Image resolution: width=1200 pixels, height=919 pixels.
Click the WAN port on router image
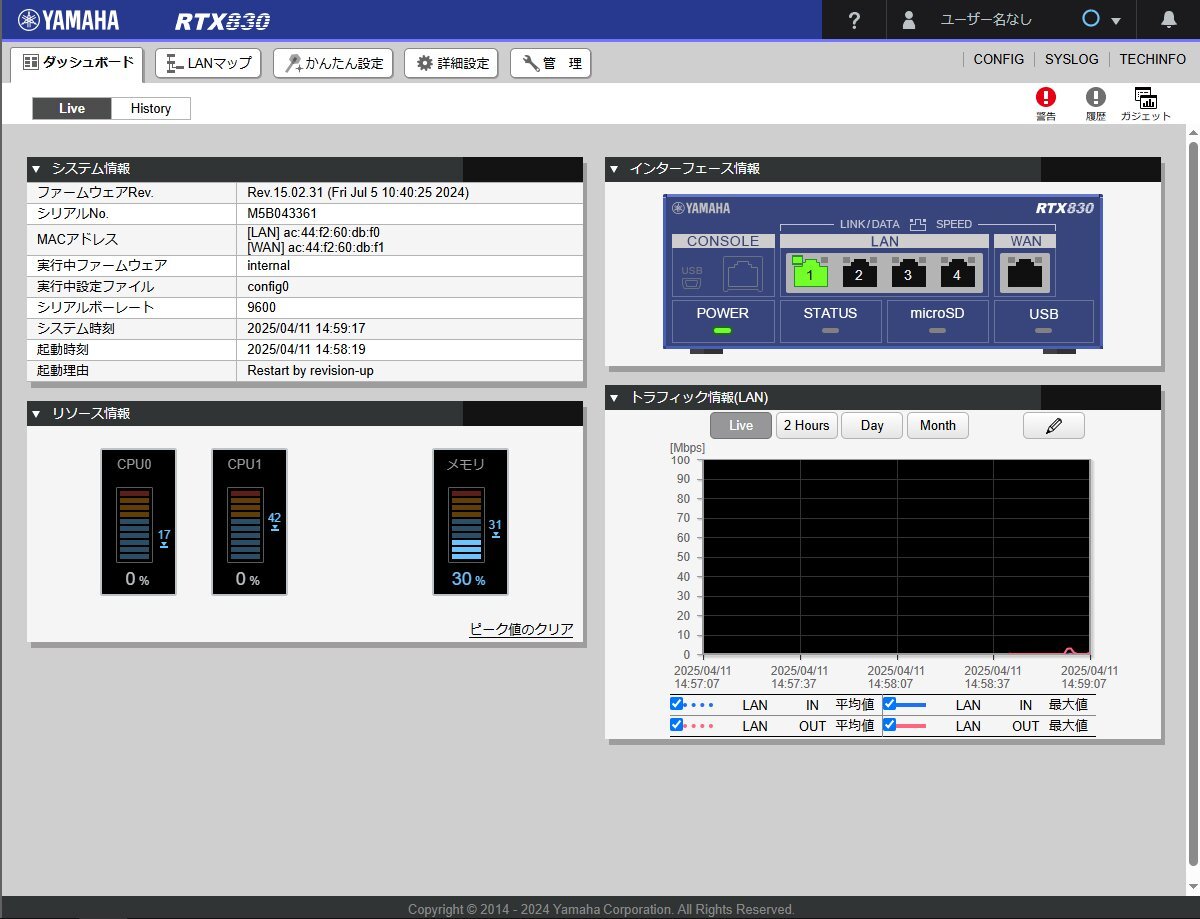pos(1025,271)
